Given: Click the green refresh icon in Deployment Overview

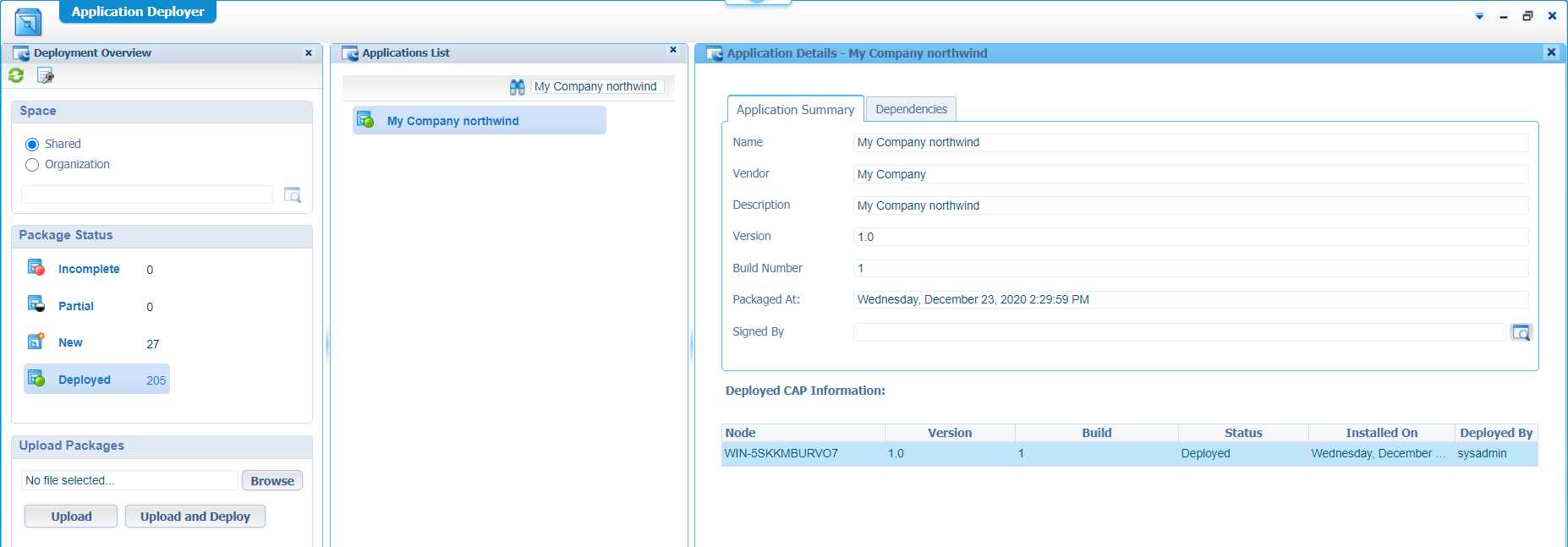Looking at the screenshot, I should pyautogui.click(x=16, y=76).
